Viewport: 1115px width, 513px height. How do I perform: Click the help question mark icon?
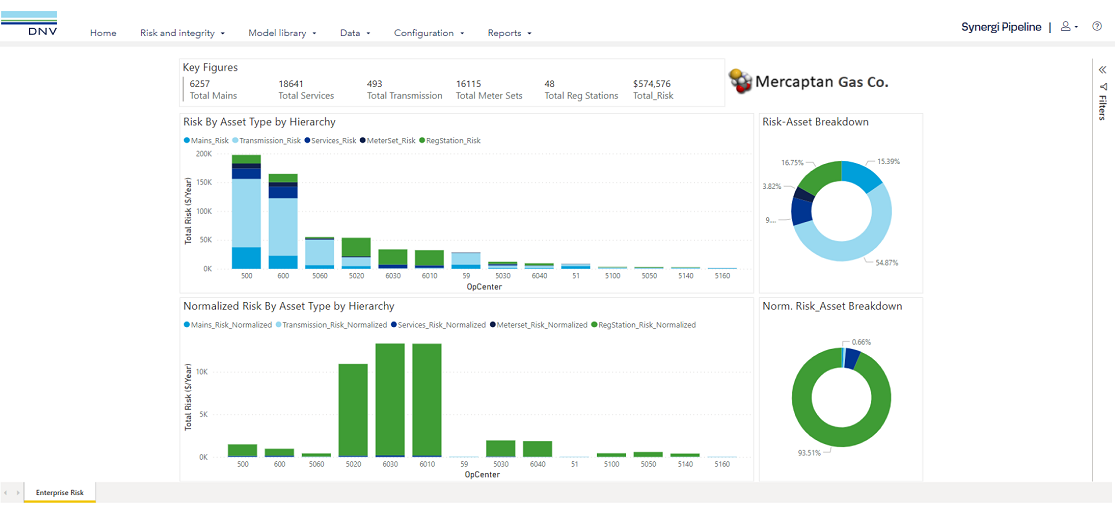1096,27
